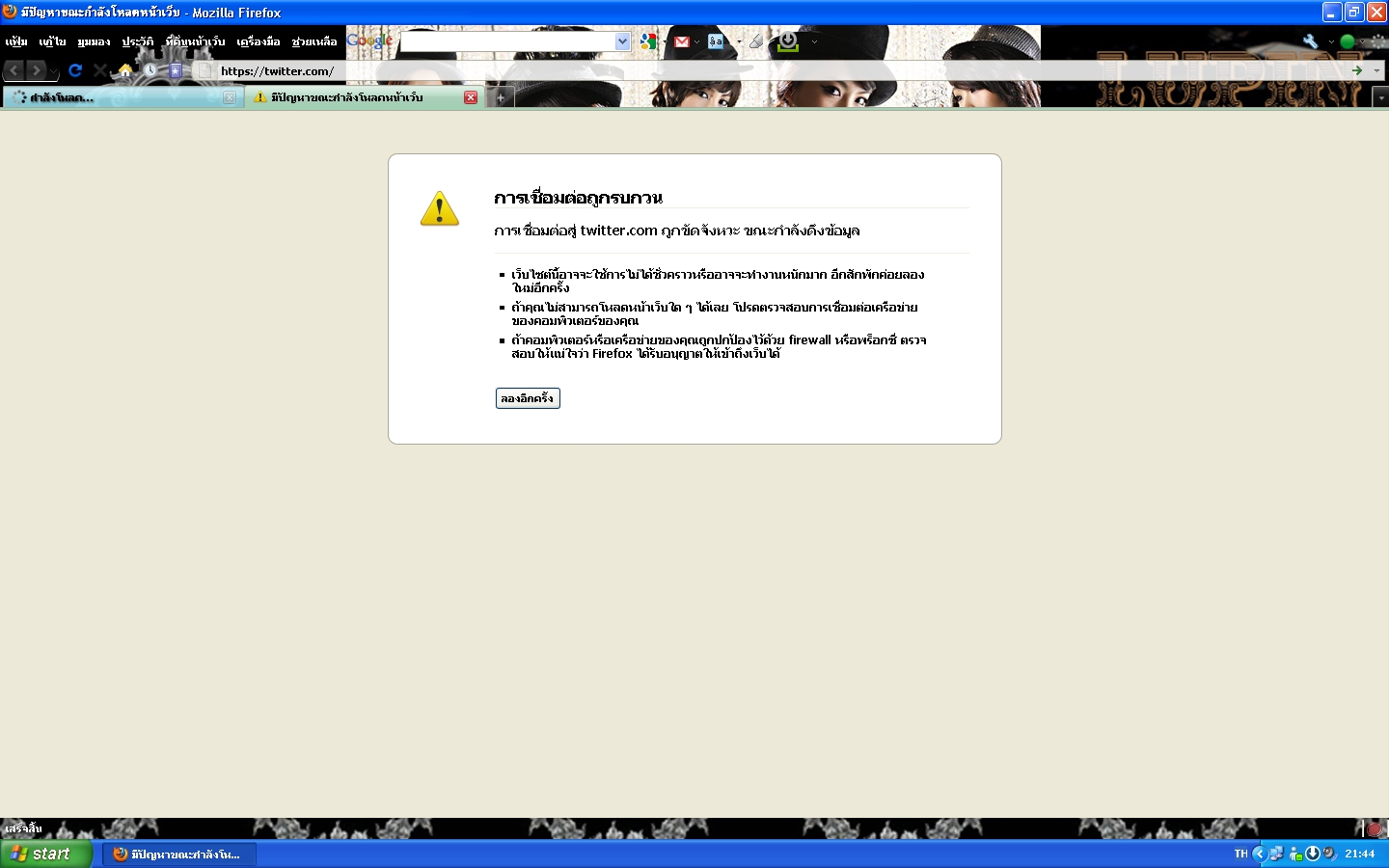Open the View menu (มุมมอง)
The image size is (1389, 868).
95,41
